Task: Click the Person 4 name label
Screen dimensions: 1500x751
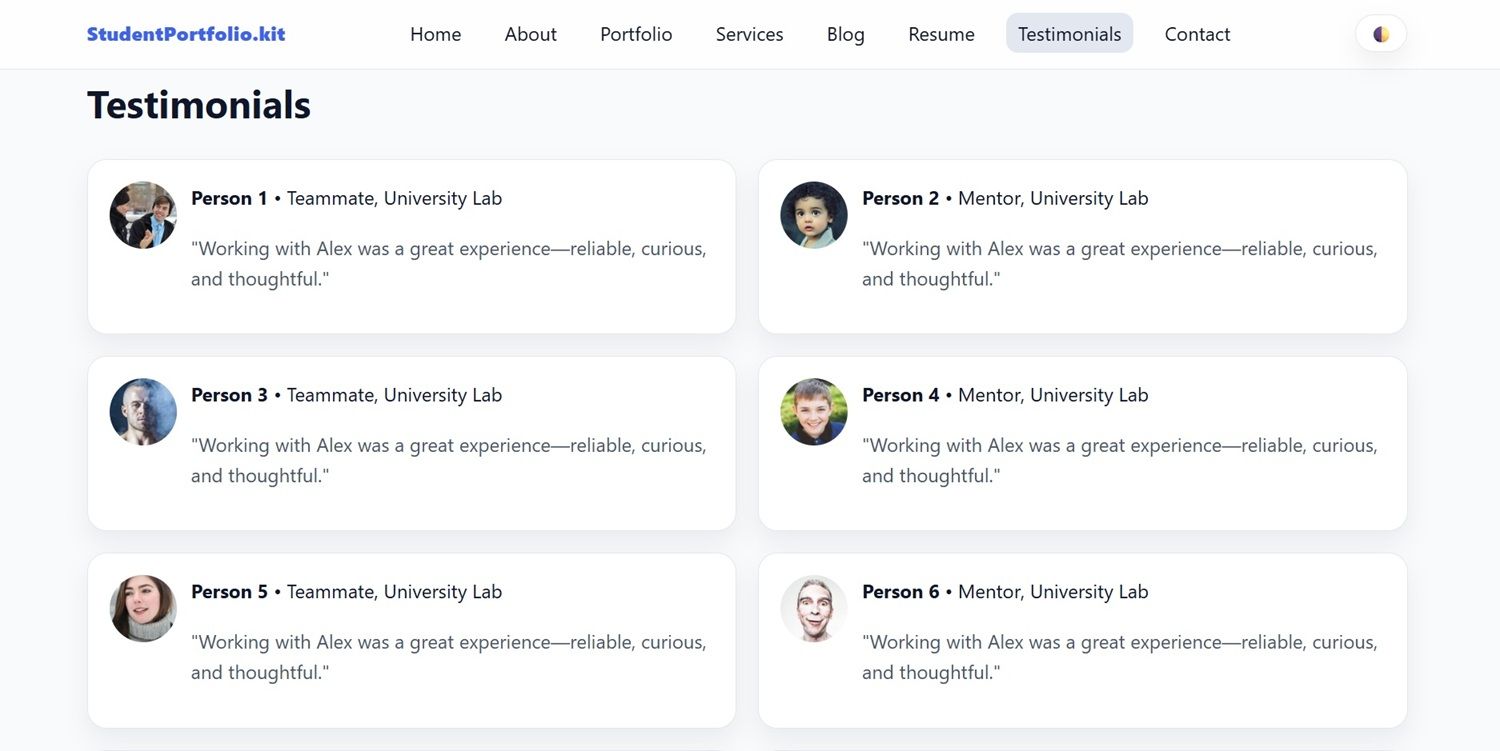Action: click(x=900, y=395)
